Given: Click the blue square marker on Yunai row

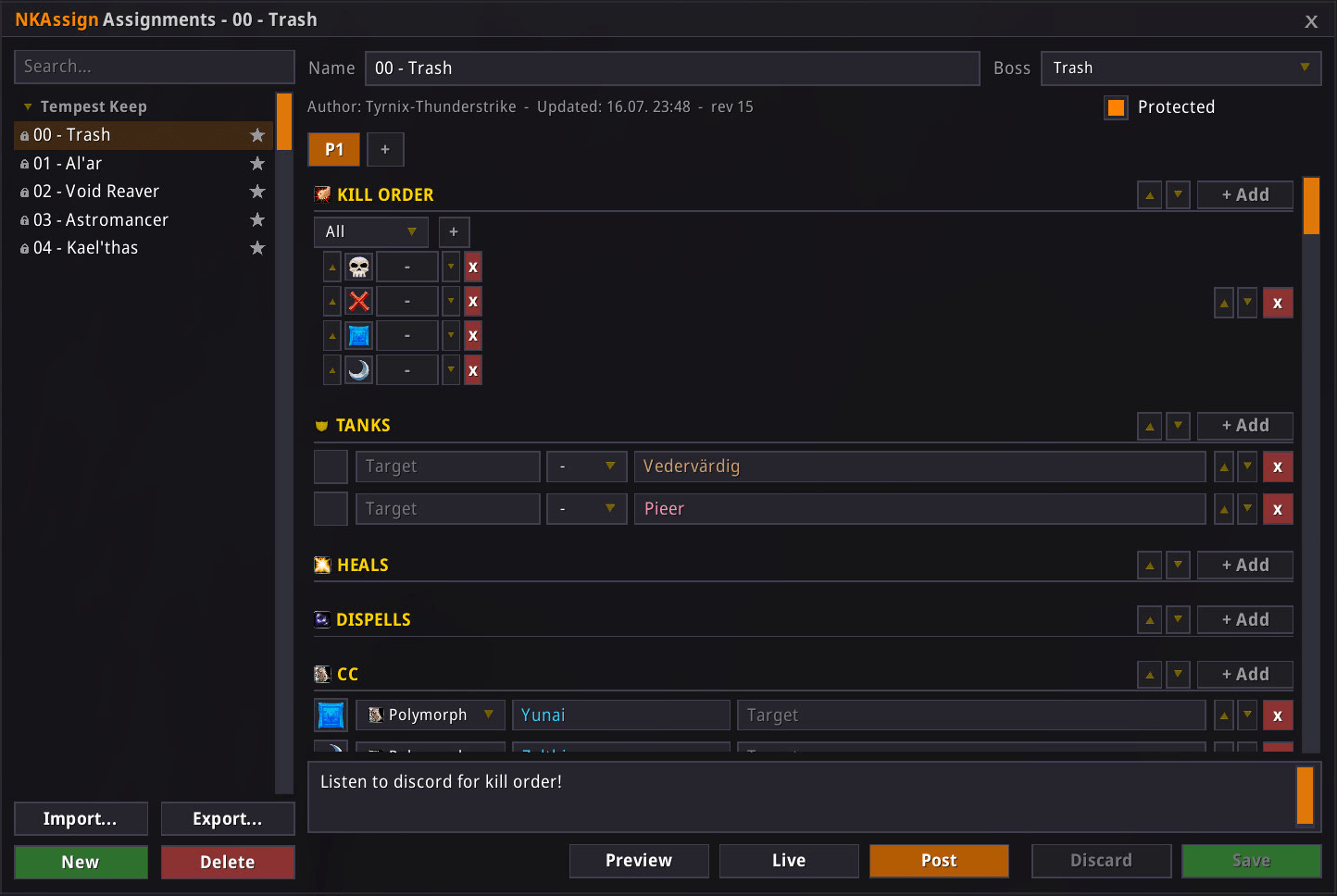Looking at the screenshot, I should [x=331, y=716].
